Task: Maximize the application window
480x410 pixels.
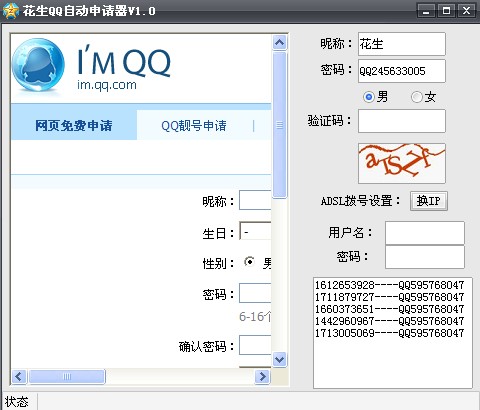Action: [x=446, y=11]
